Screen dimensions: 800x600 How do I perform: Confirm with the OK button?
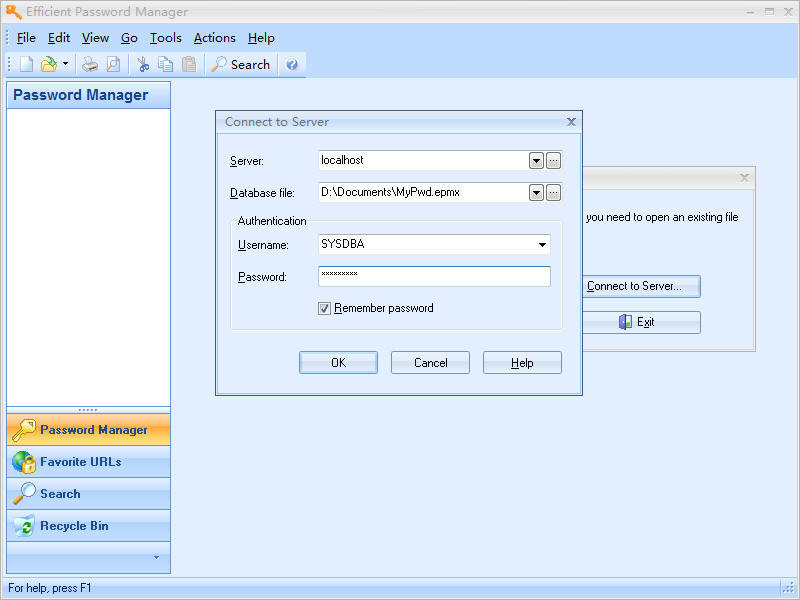338,362
